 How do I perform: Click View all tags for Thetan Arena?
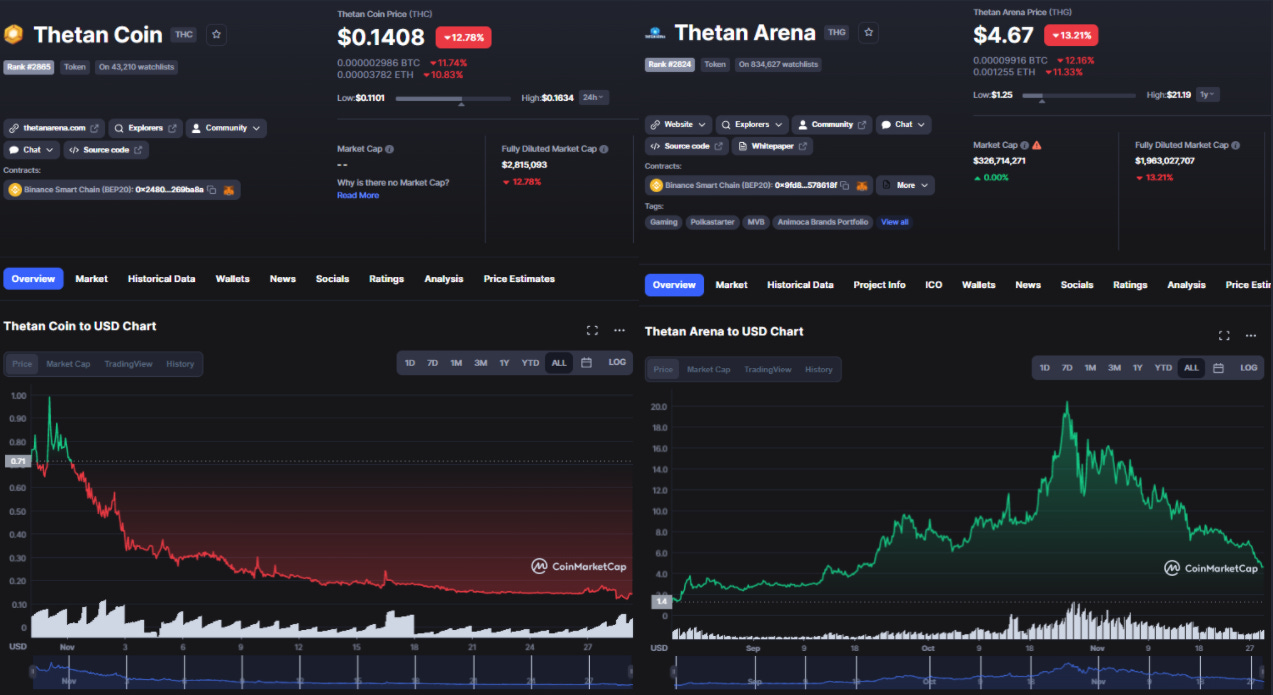click(x=895, y=222)
